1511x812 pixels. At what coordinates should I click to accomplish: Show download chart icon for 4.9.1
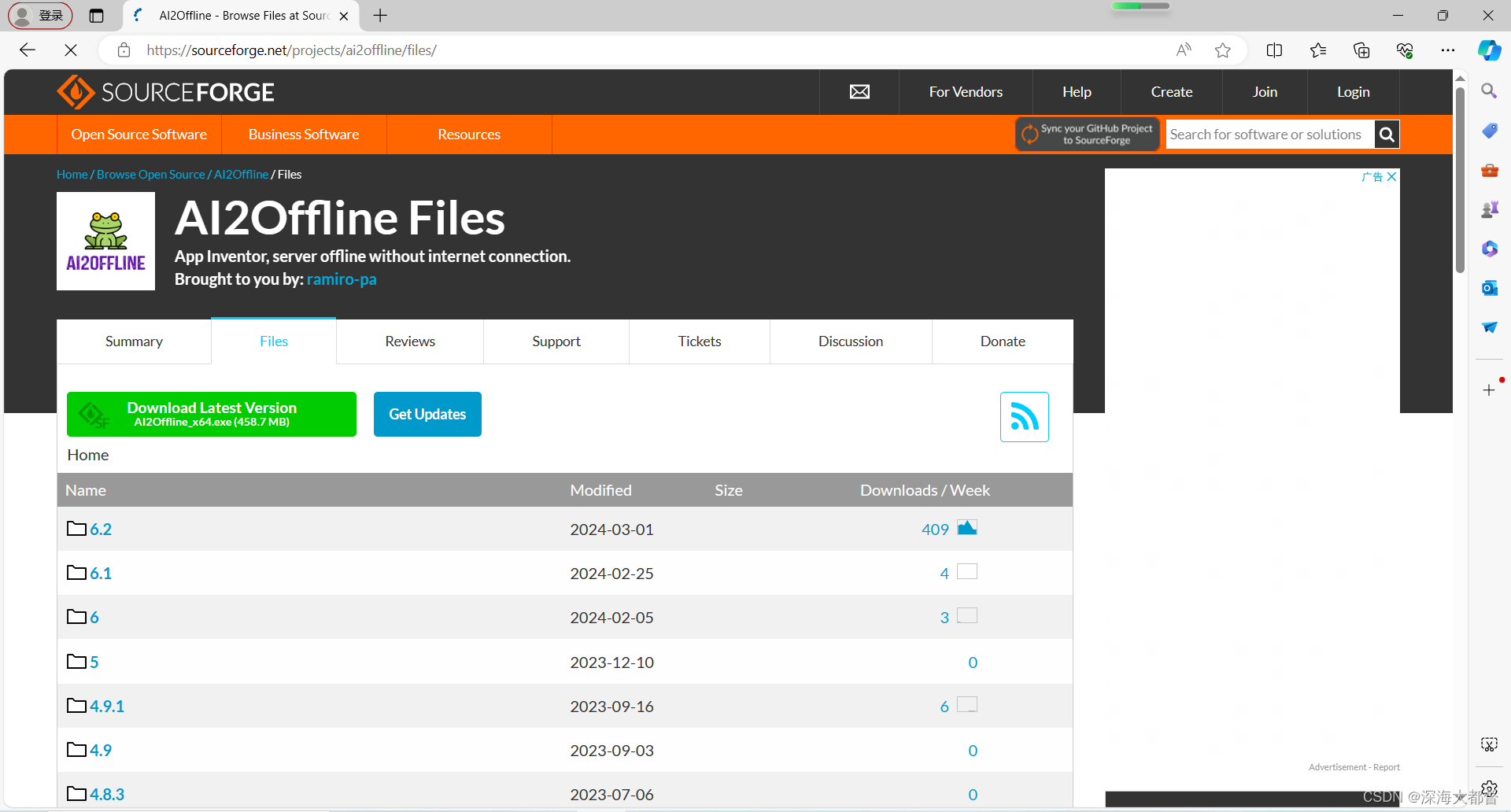[x=967, y=705]
